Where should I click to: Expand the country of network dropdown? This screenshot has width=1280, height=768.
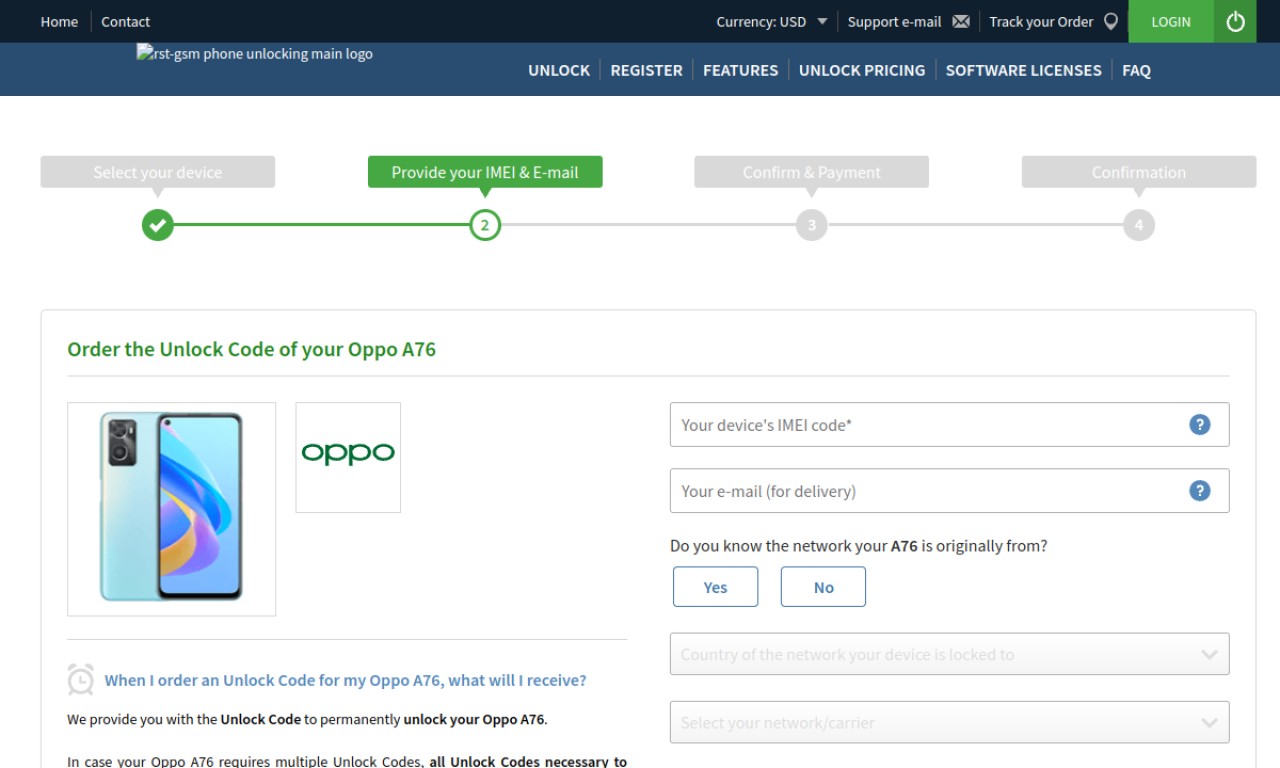click(949, 654)
